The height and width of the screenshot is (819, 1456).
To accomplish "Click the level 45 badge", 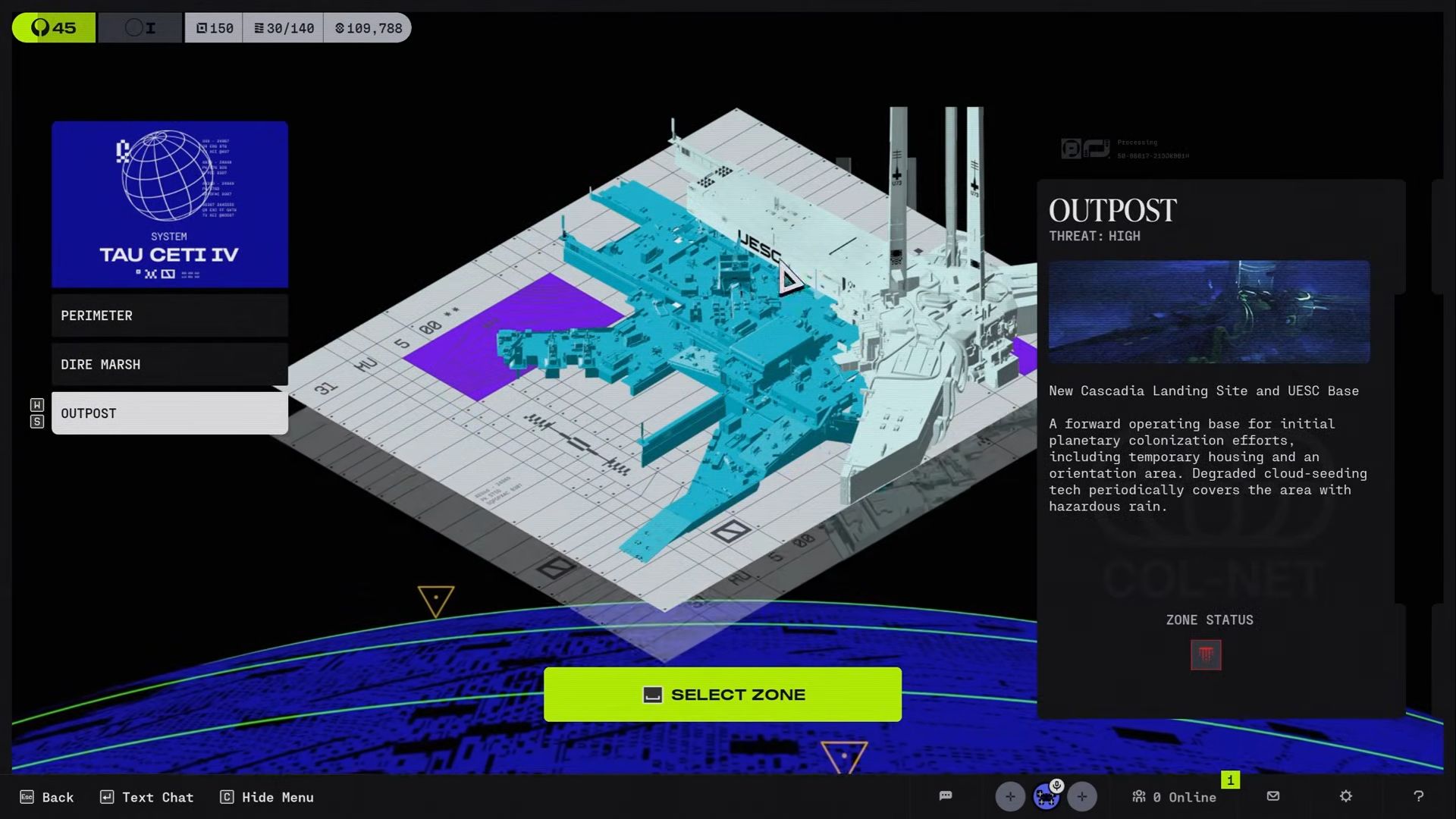I will (54, 28).
